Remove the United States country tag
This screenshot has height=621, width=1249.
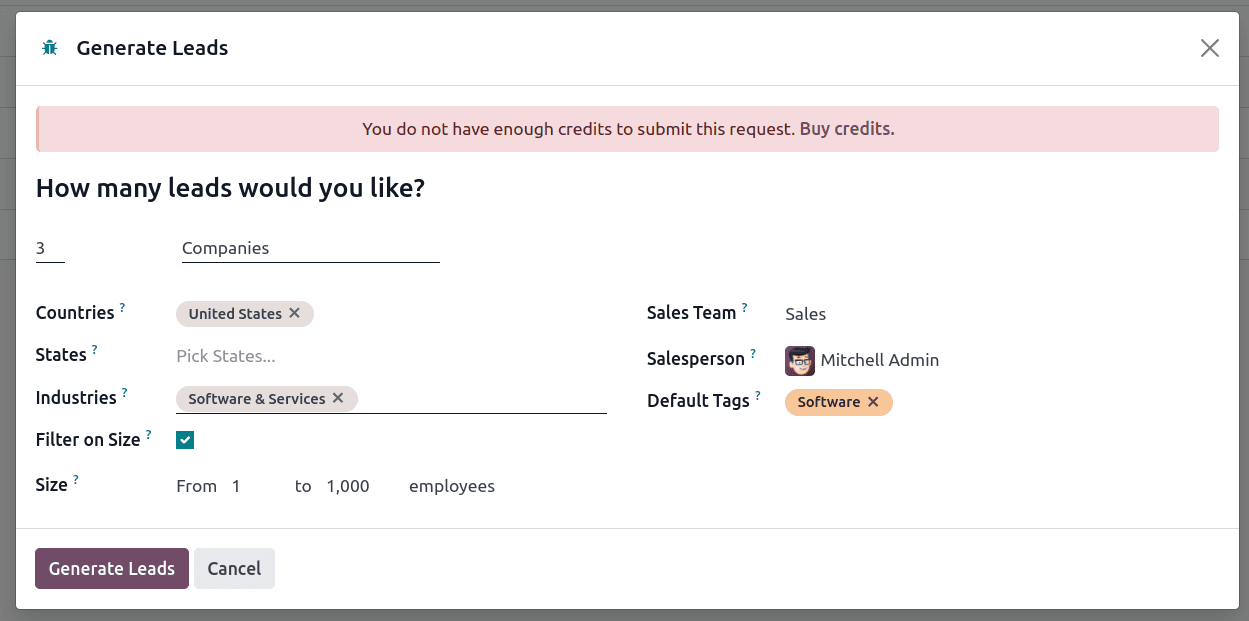(x=295, y=313)
